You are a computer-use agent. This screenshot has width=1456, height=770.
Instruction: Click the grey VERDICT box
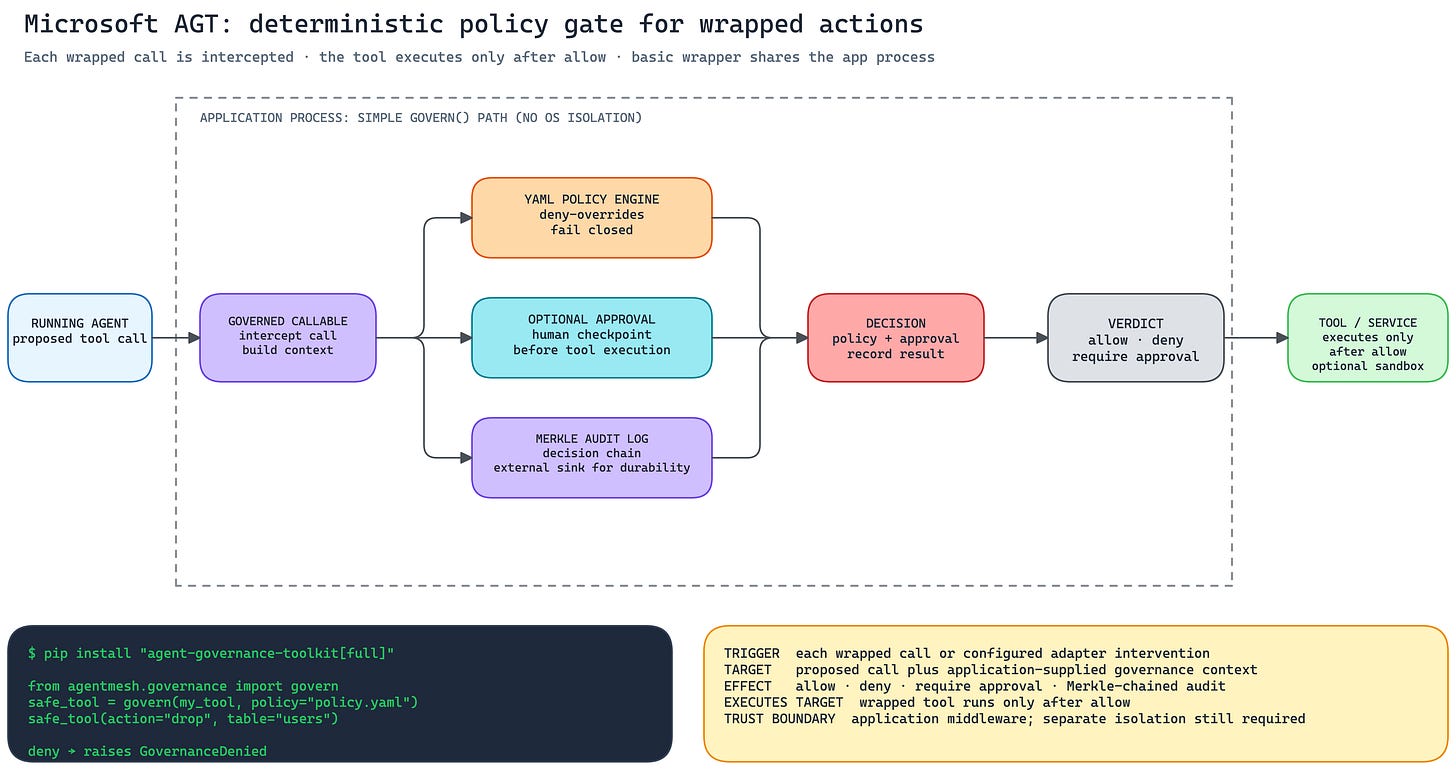pyautogui.click(x=1136, y=338)
